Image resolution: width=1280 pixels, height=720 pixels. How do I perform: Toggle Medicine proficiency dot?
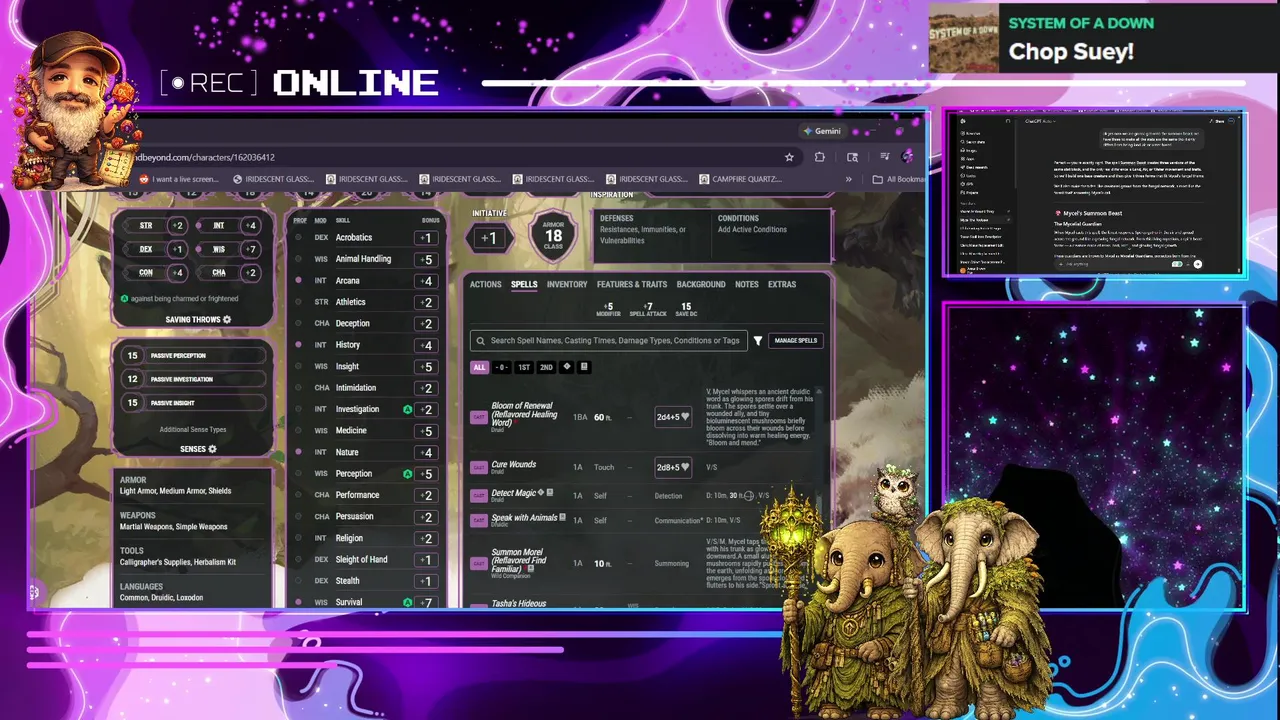(x=298, y=431)
